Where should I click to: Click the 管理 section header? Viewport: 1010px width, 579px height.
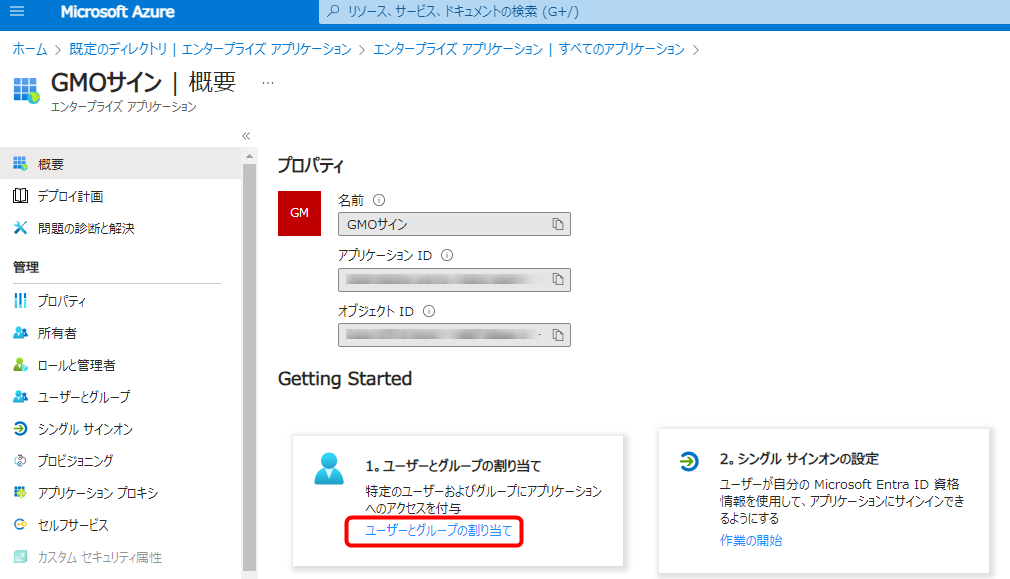26,267
